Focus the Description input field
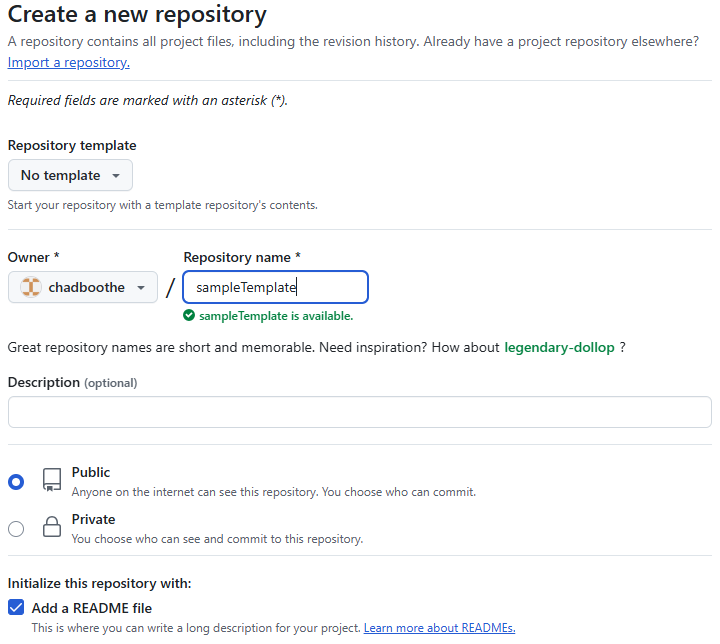720x644 pixels. (x=360, y=412)
